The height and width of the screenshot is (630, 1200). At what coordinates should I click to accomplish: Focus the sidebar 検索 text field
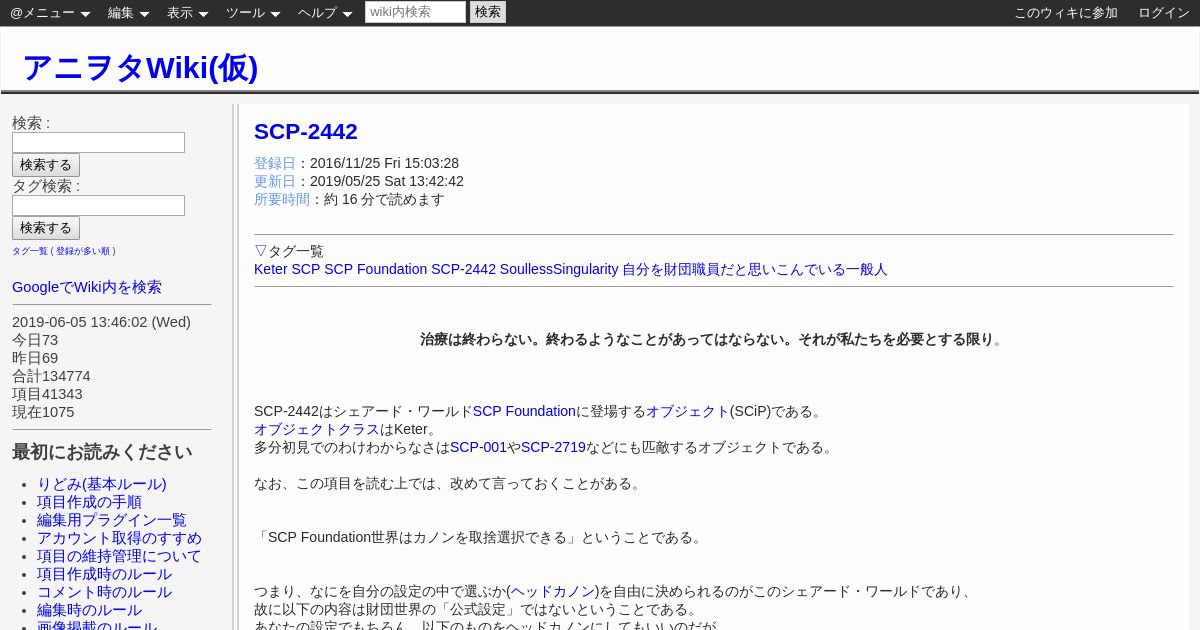(x=98, y=142)
